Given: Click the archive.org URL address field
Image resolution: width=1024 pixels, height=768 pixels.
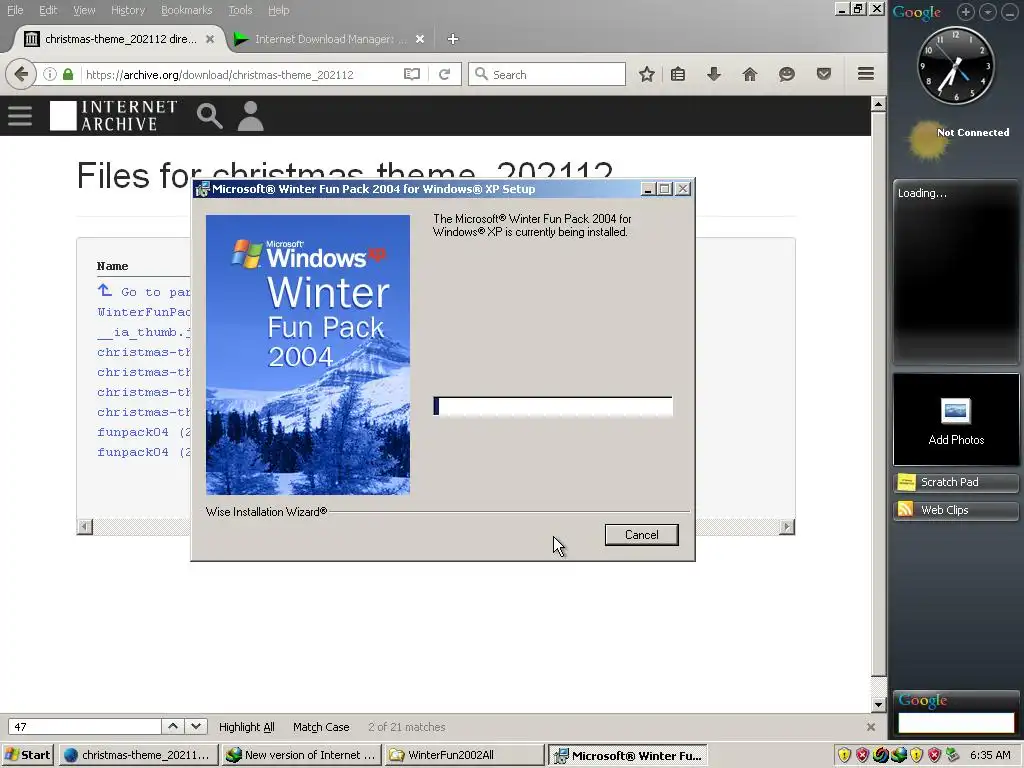Looking at the screenshot, I should tap(242, 74).
